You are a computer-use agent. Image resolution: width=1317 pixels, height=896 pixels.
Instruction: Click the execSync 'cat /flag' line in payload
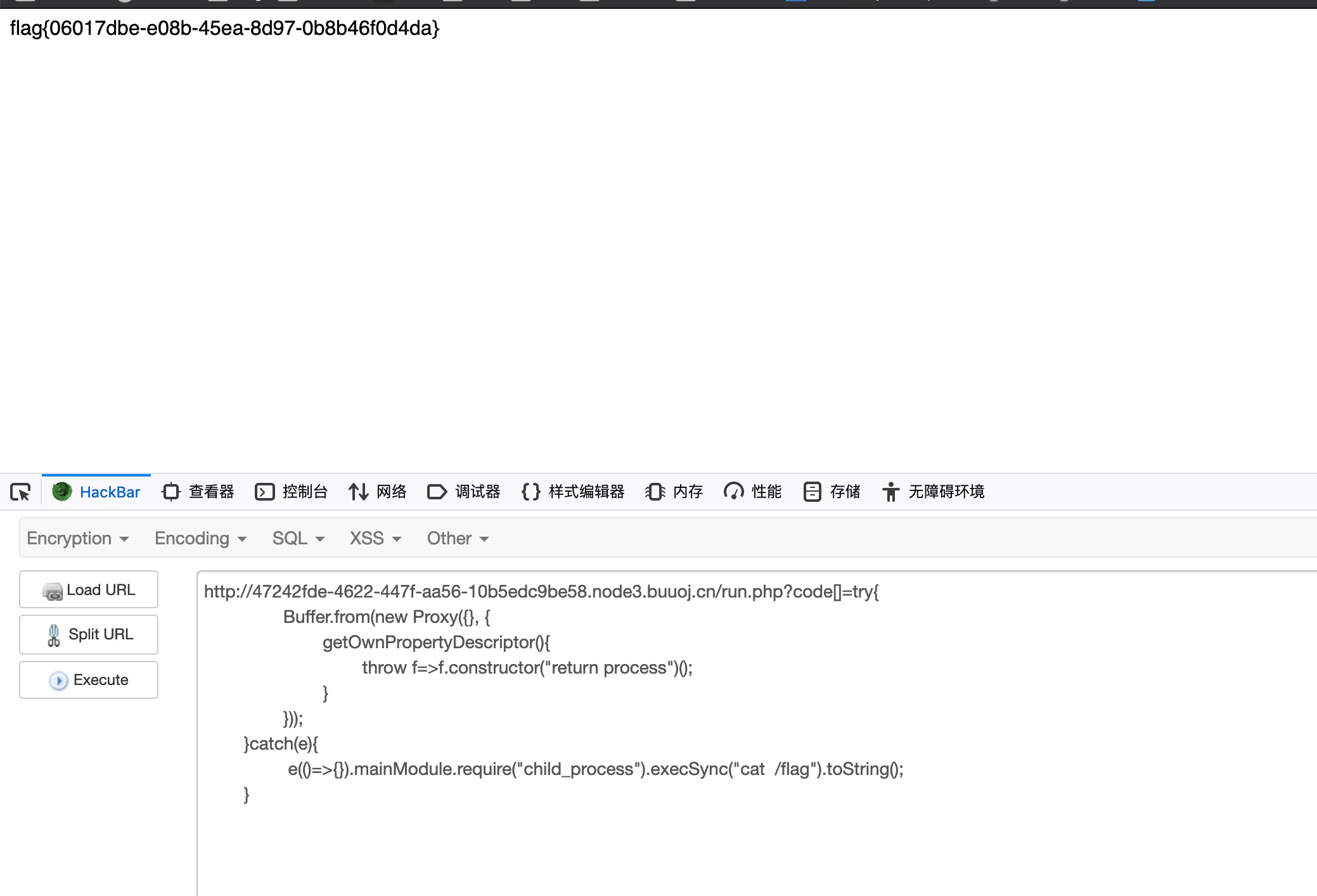point(596,769)
